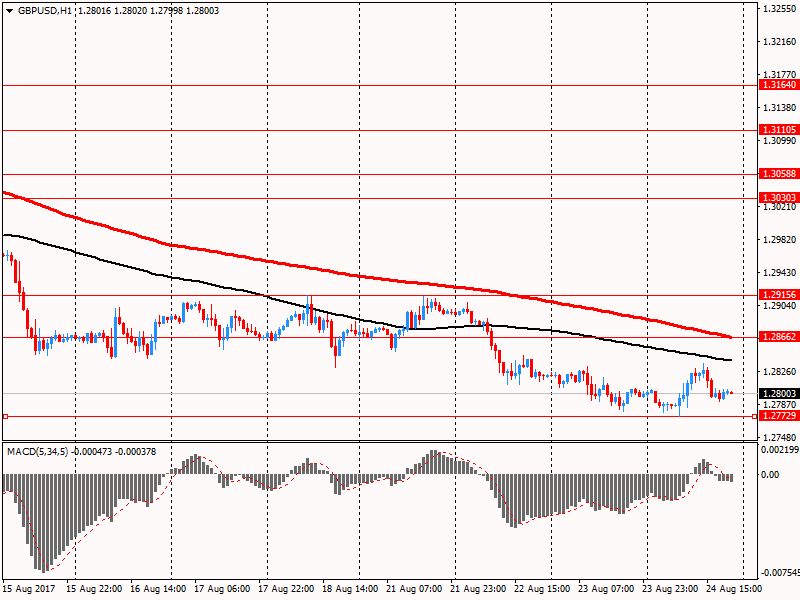Select the 23 Aug 23:00 time axis label

[670, 589]
